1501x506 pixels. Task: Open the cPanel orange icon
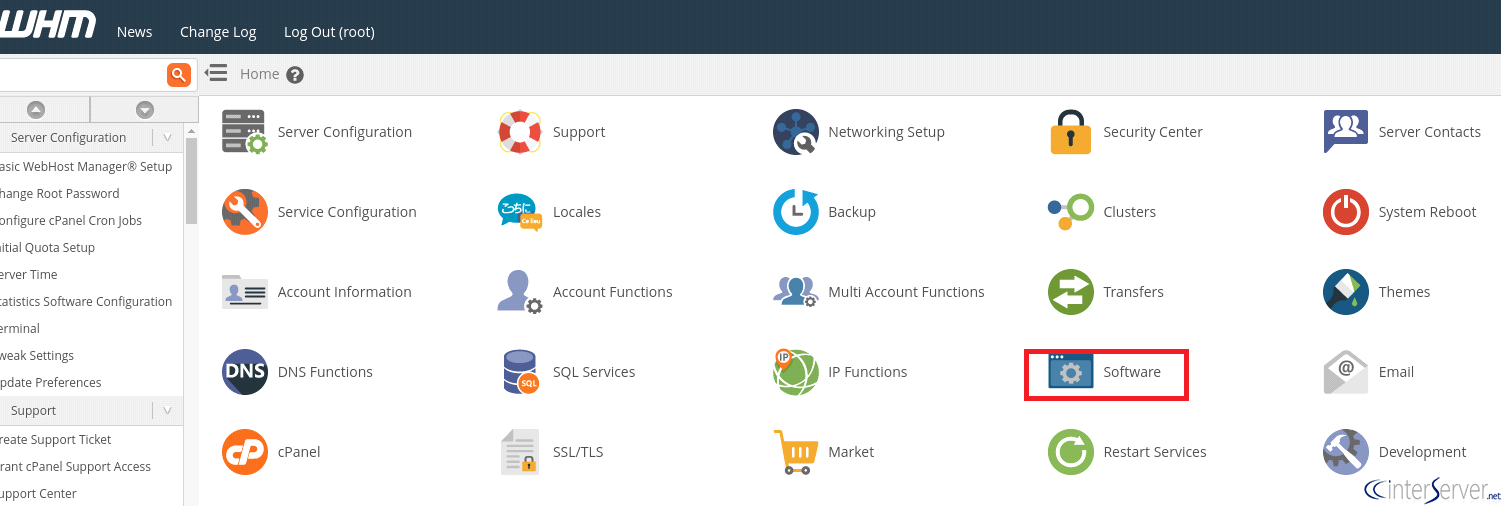(x=245, y=452)
